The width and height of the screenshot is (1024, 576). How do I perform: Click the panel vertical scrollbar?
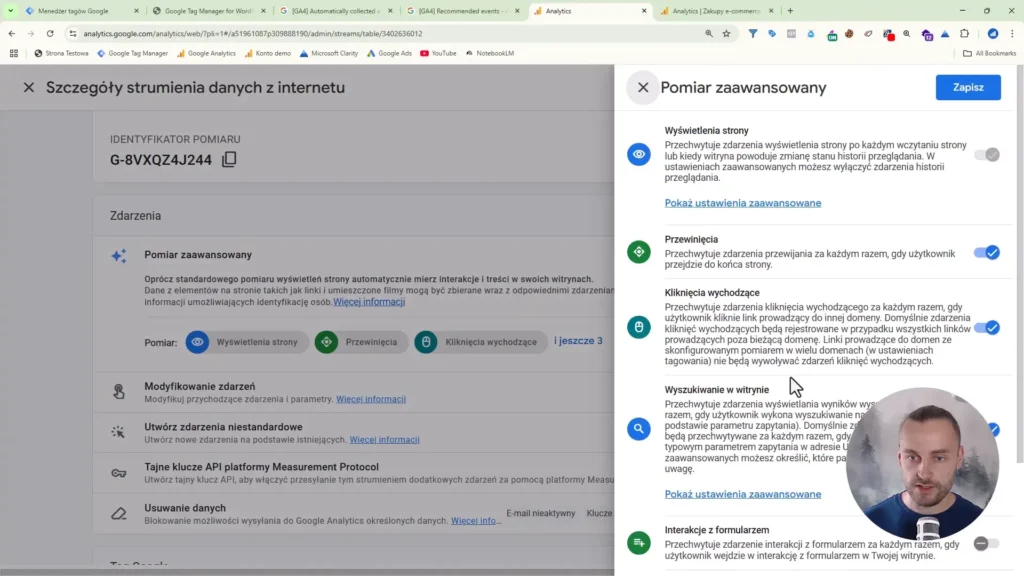pyautogui.click(x=1020, y=264)
